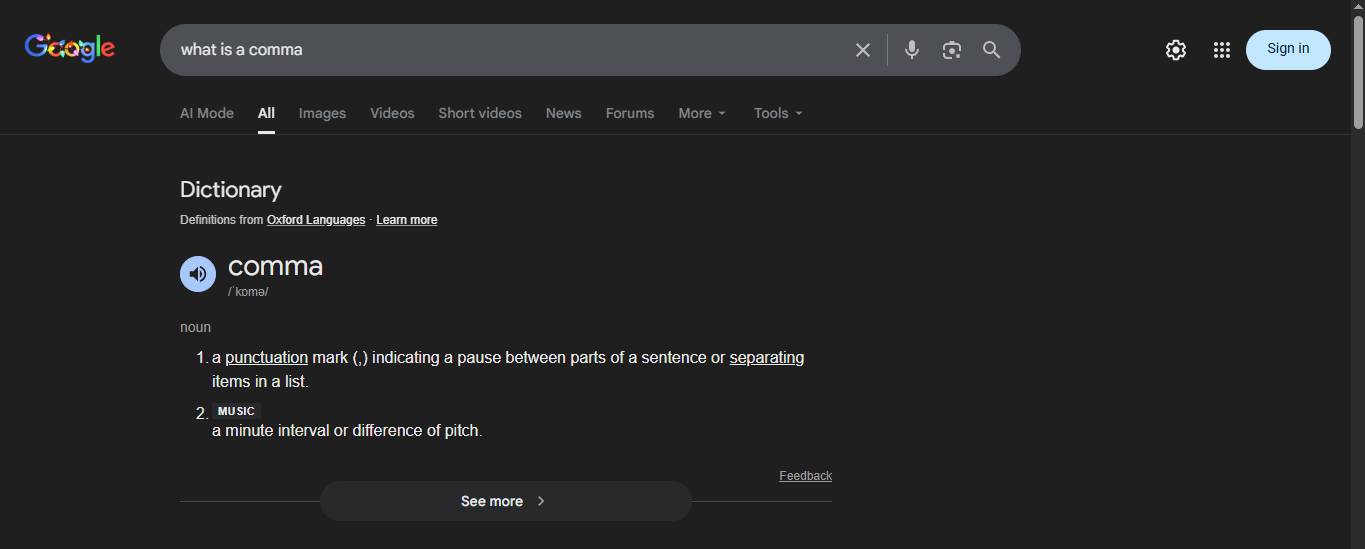Open search by image camera icon

[951, 50]
